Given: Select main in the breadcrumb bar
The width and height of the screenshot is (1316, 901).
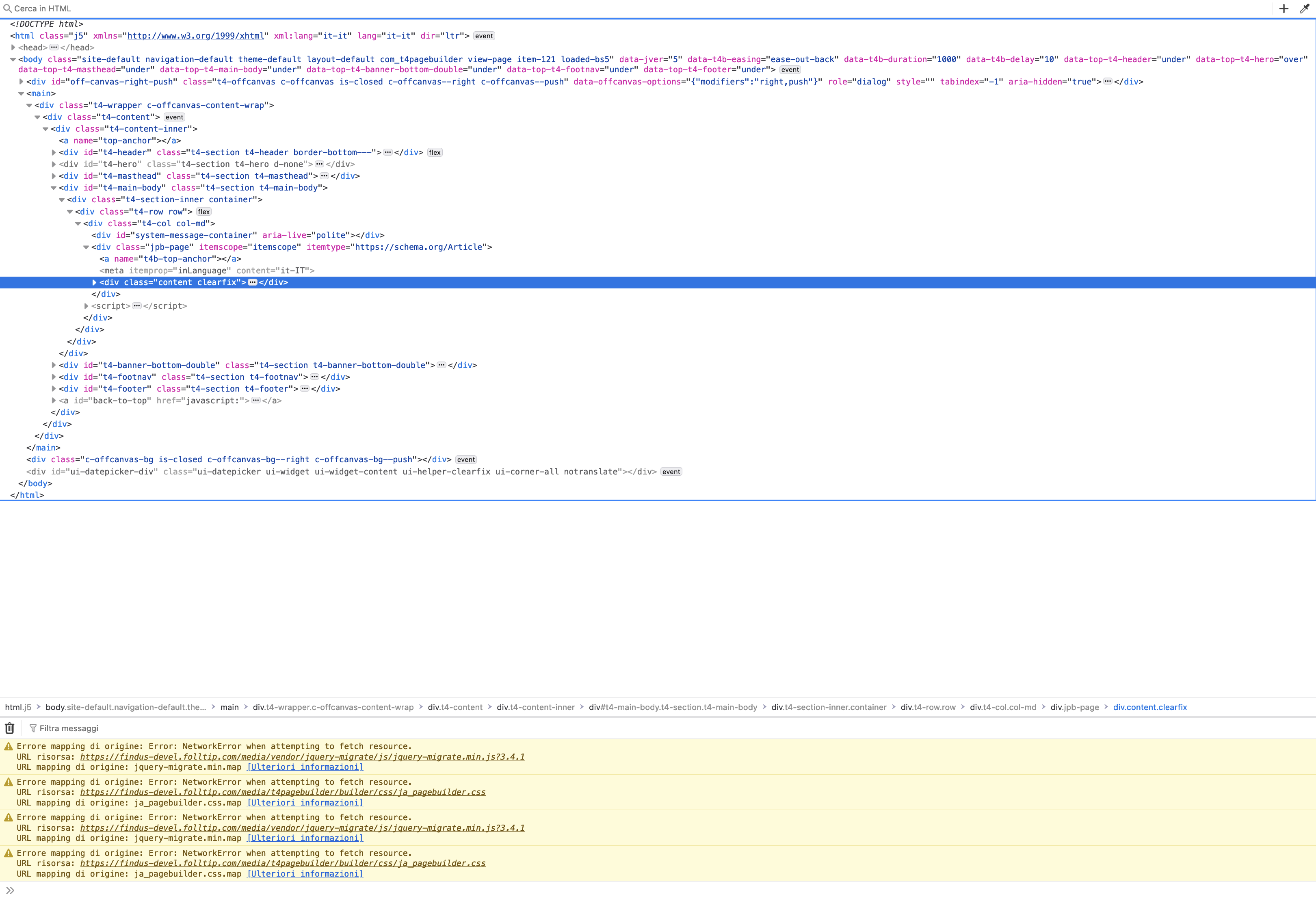Looking at the screenshot, I should [229, 707].
